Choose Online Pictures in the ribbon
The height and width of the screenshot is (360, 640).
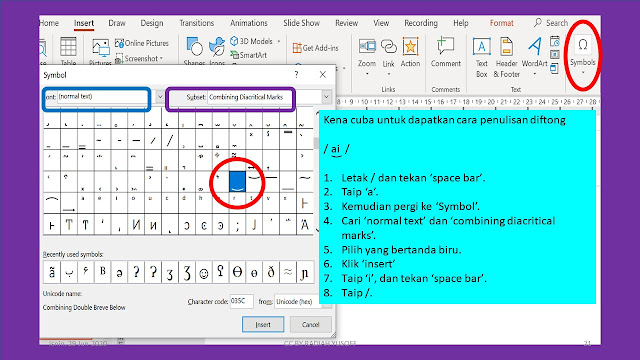pos(142,43)
